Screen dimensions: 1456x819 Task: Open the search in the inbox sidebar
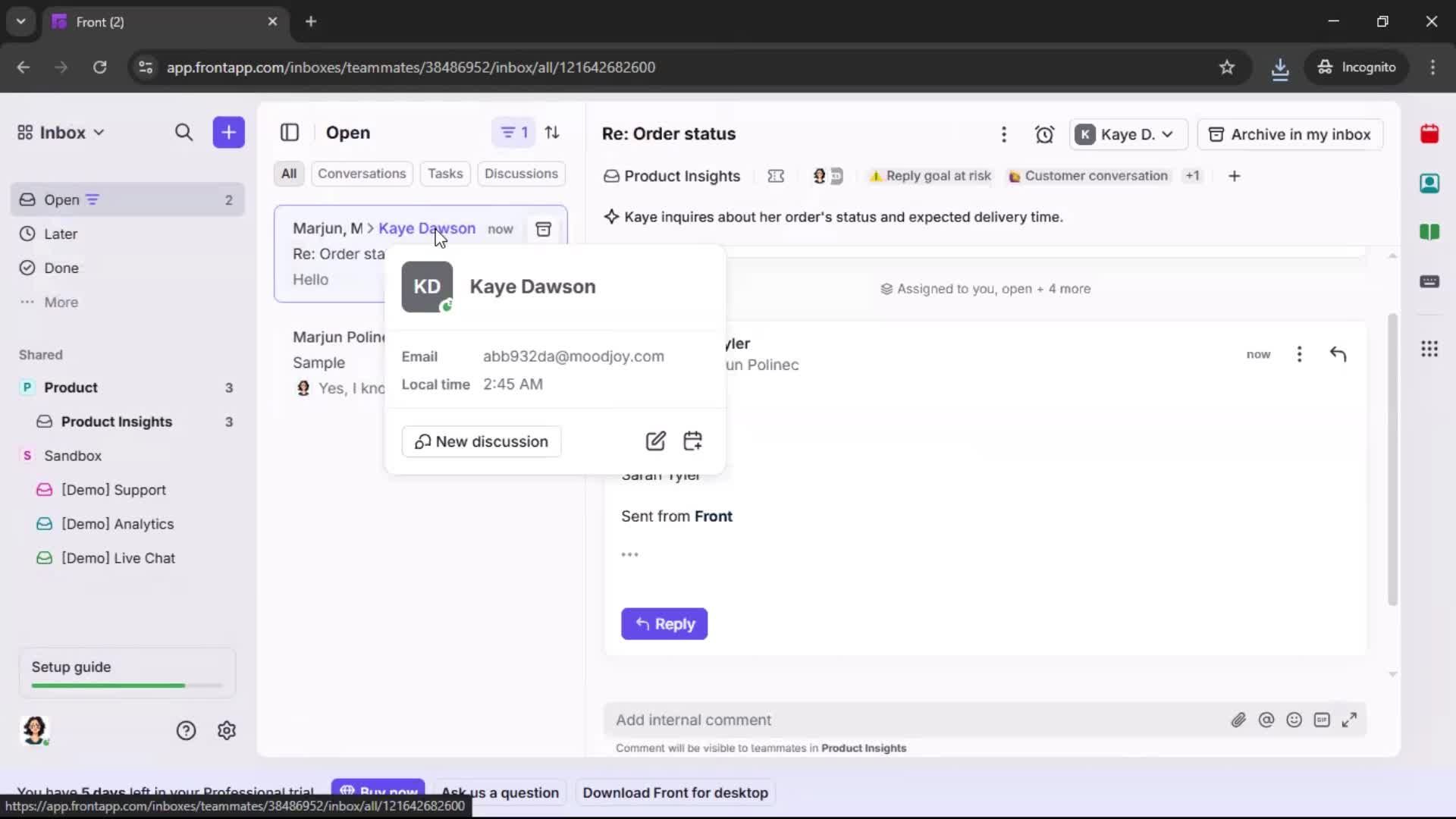tap(184, 133)
